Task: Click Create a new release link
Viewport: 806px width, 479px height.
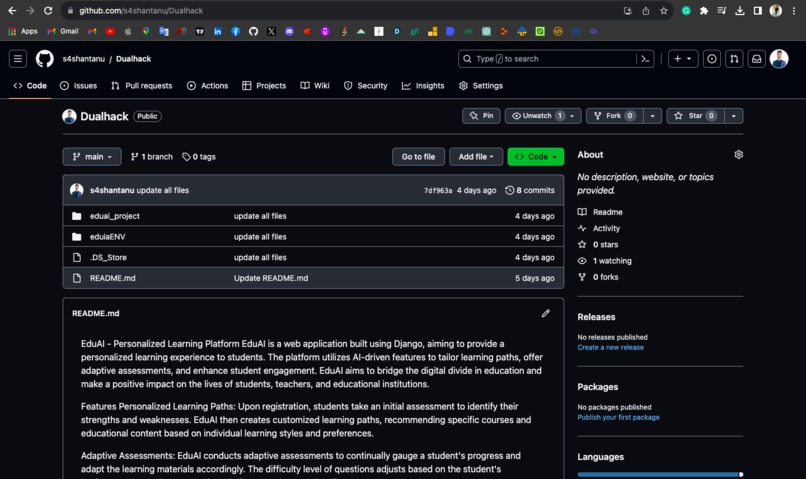Action: click(x=610, y=347)
